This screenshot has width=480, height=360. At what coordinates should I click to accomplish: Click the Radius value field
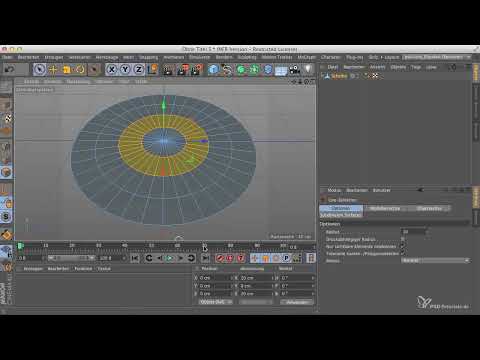coord(413,232)
